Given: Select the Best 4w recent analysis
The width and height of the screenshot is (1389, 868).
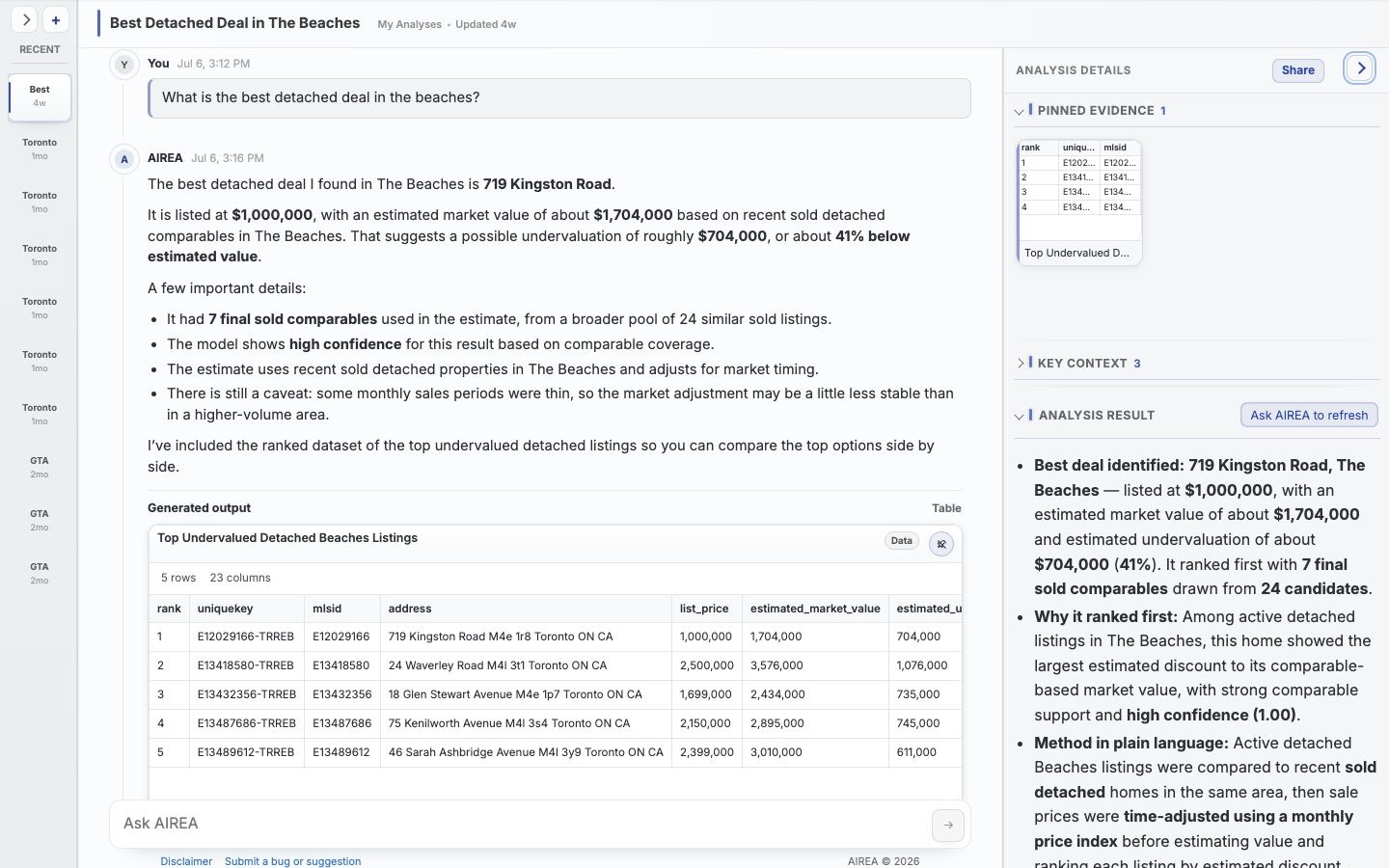Looking at the screenshot, I should (x=40, y=96).
